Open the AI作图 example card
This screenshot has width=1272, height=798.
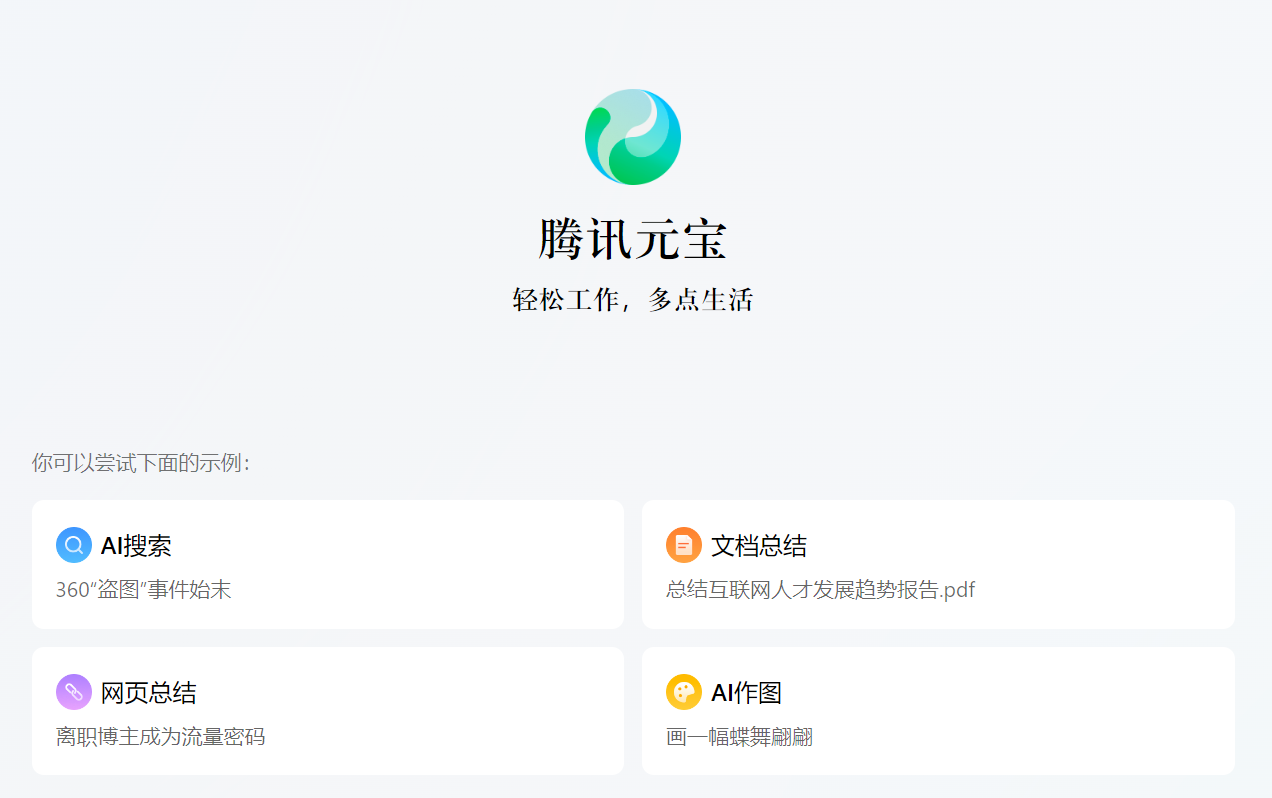(x=938, y=711)
